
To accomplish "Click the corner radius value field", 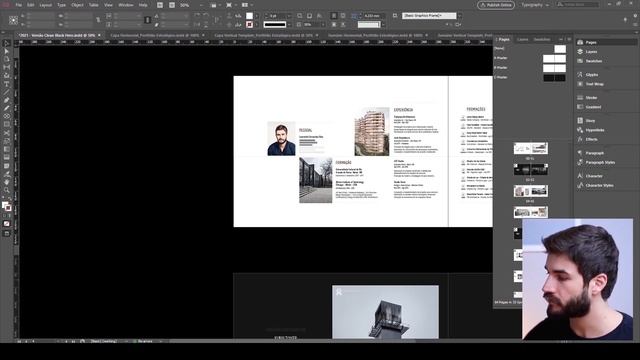I will [372, 16].
